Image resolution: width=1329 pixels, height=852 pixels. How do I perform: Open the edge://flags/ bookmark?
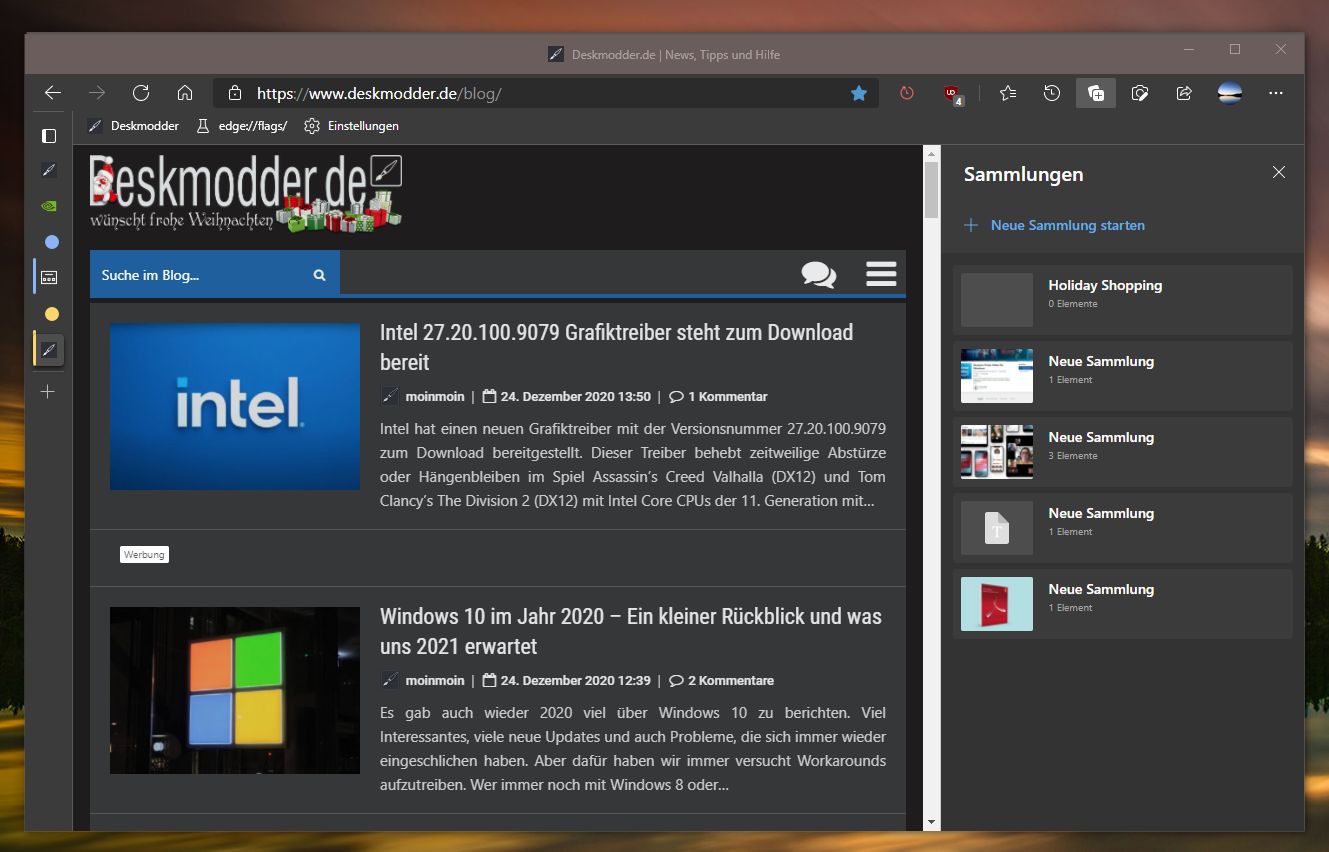coord(241,126)
